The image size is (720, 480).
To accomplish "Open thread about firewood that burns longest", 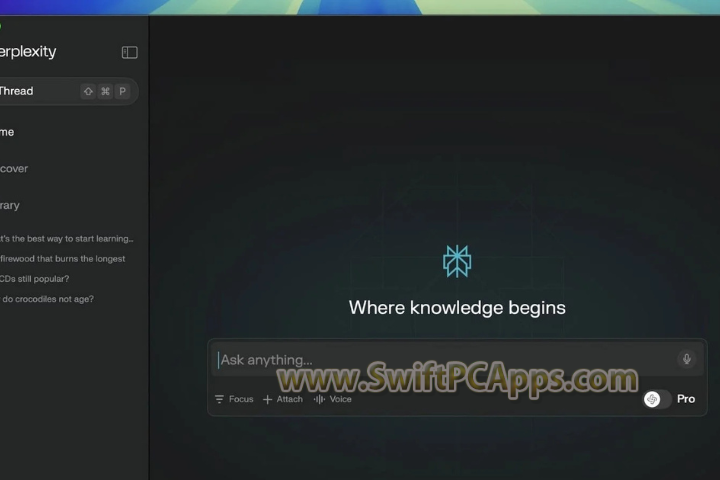I will [62, 259].
